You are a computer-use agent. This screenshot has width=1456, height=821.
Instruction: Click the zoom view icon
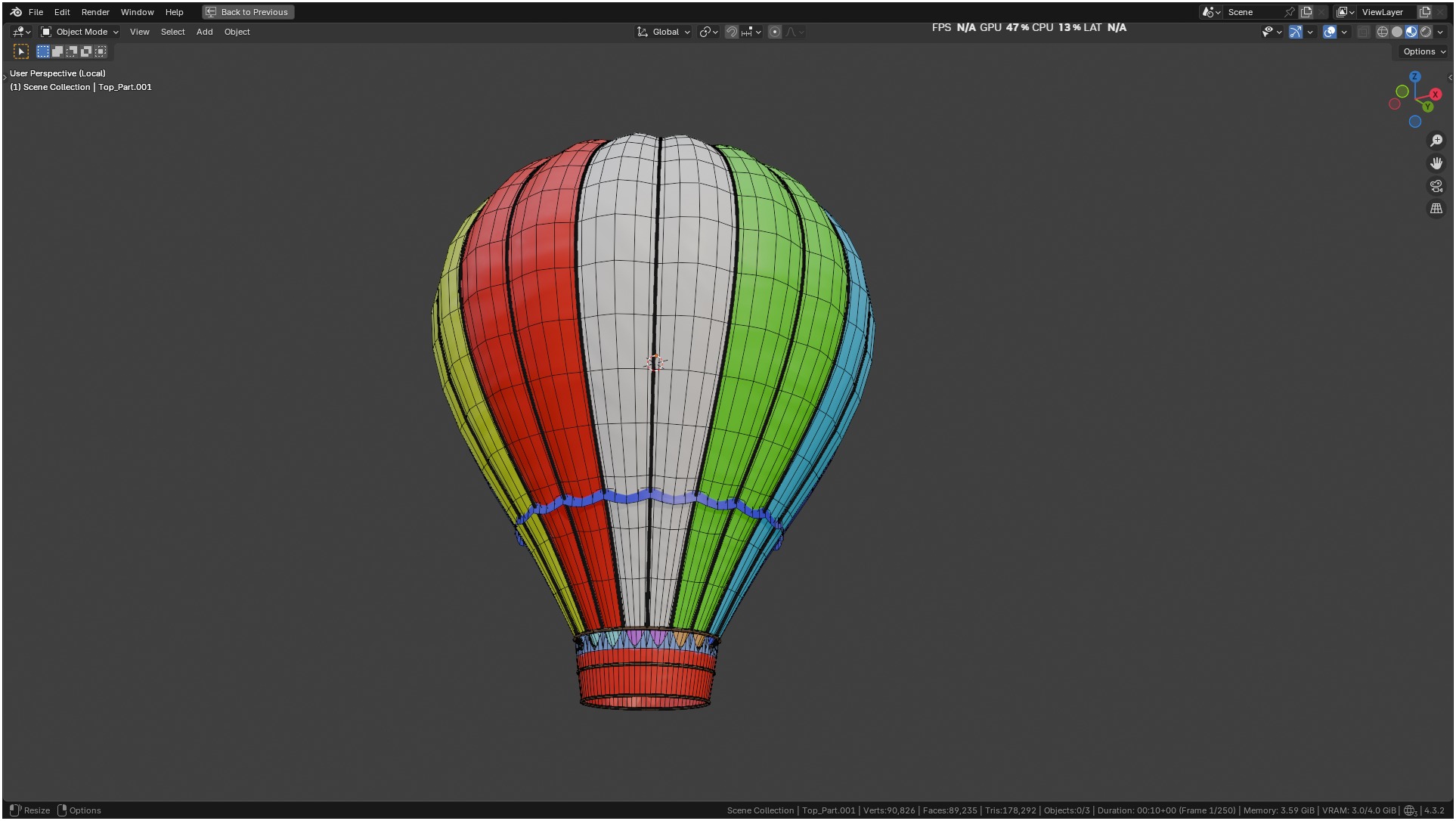point(1436,141)
